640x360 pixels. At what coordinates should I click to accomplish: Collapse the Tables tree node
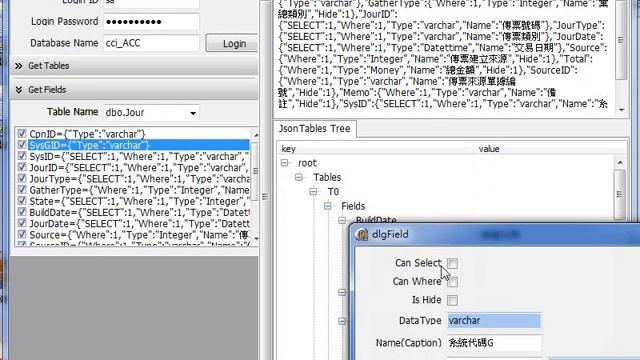[x=299, y=177]
